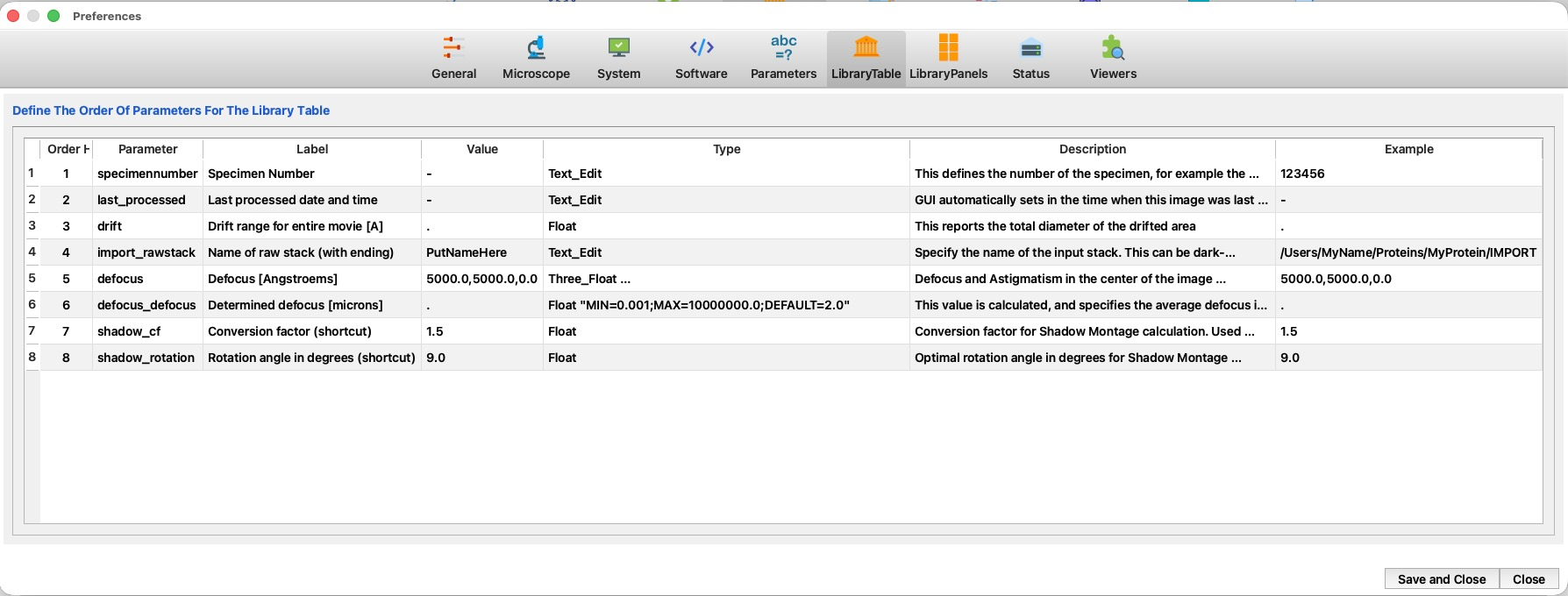Click 'Determined defocus [microns]' label cell
This screenshot has width=1568, height=596.
[x=312, y=305]
